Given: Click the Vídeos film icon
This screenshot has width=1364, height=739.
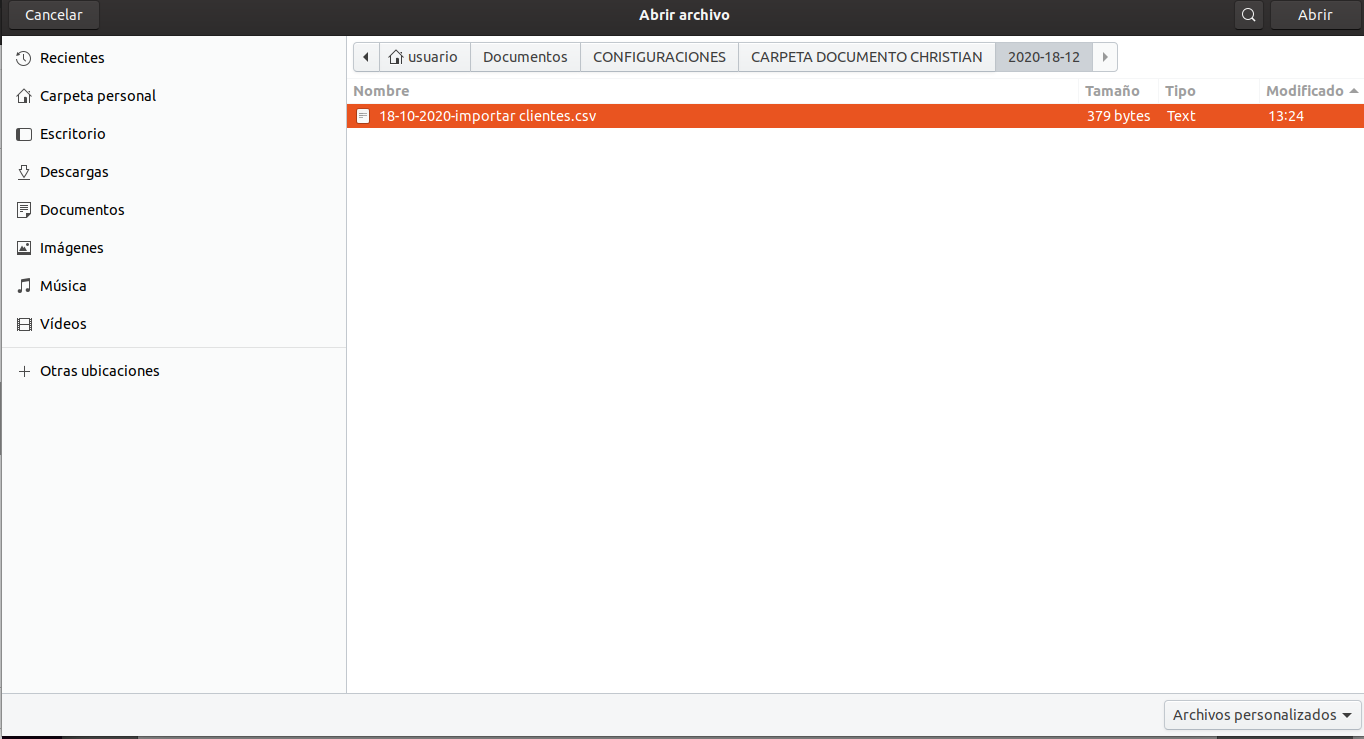Looking at the screenshot, I should pos(25,324).
